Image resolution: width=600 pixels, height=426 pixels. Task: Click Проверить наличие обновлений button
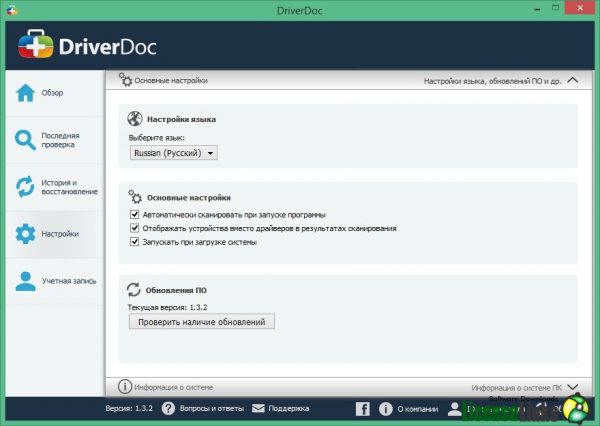coord(202,322)
